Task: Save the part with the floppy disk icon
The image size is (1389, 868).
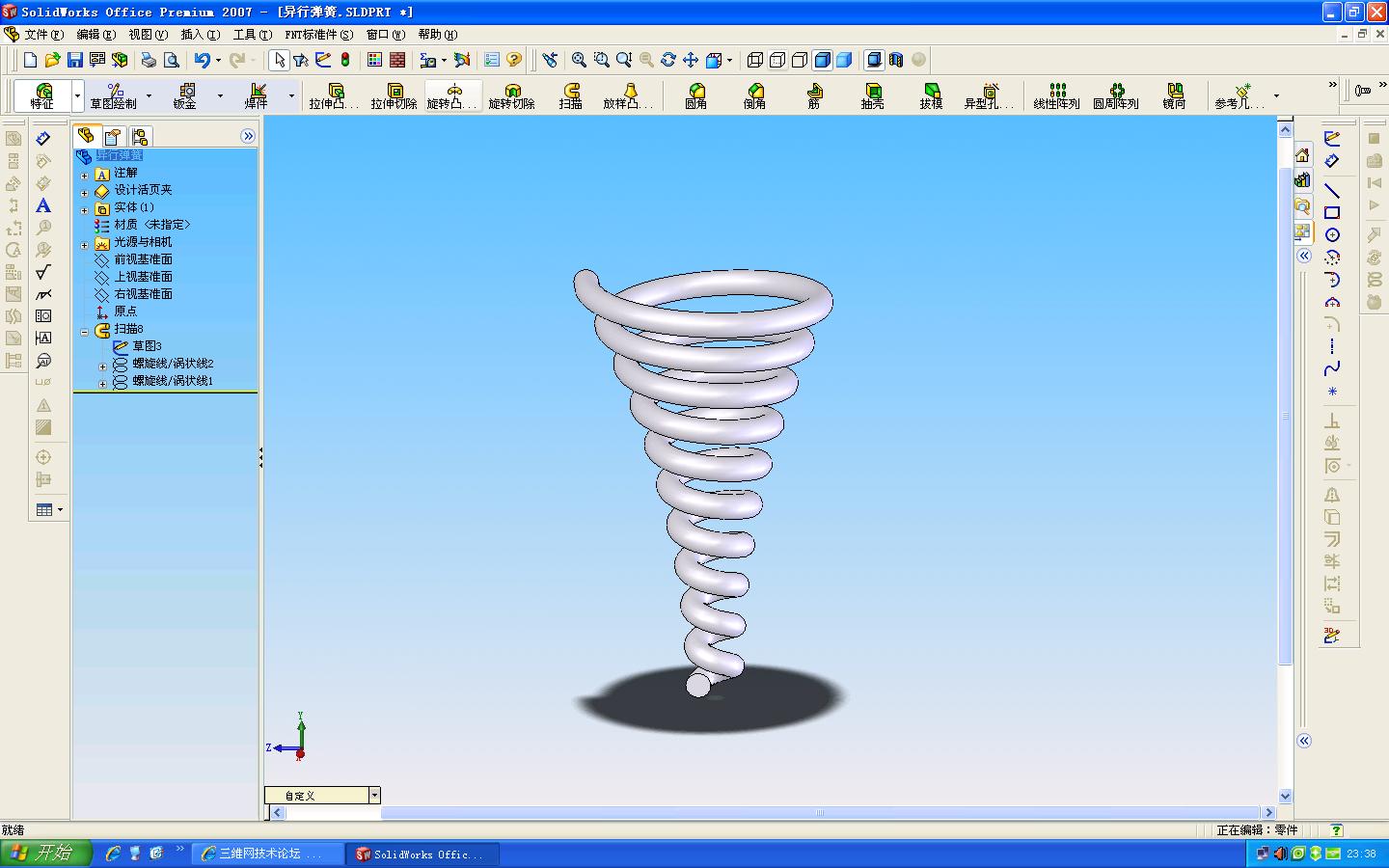Action: click(x=74, y=60)
